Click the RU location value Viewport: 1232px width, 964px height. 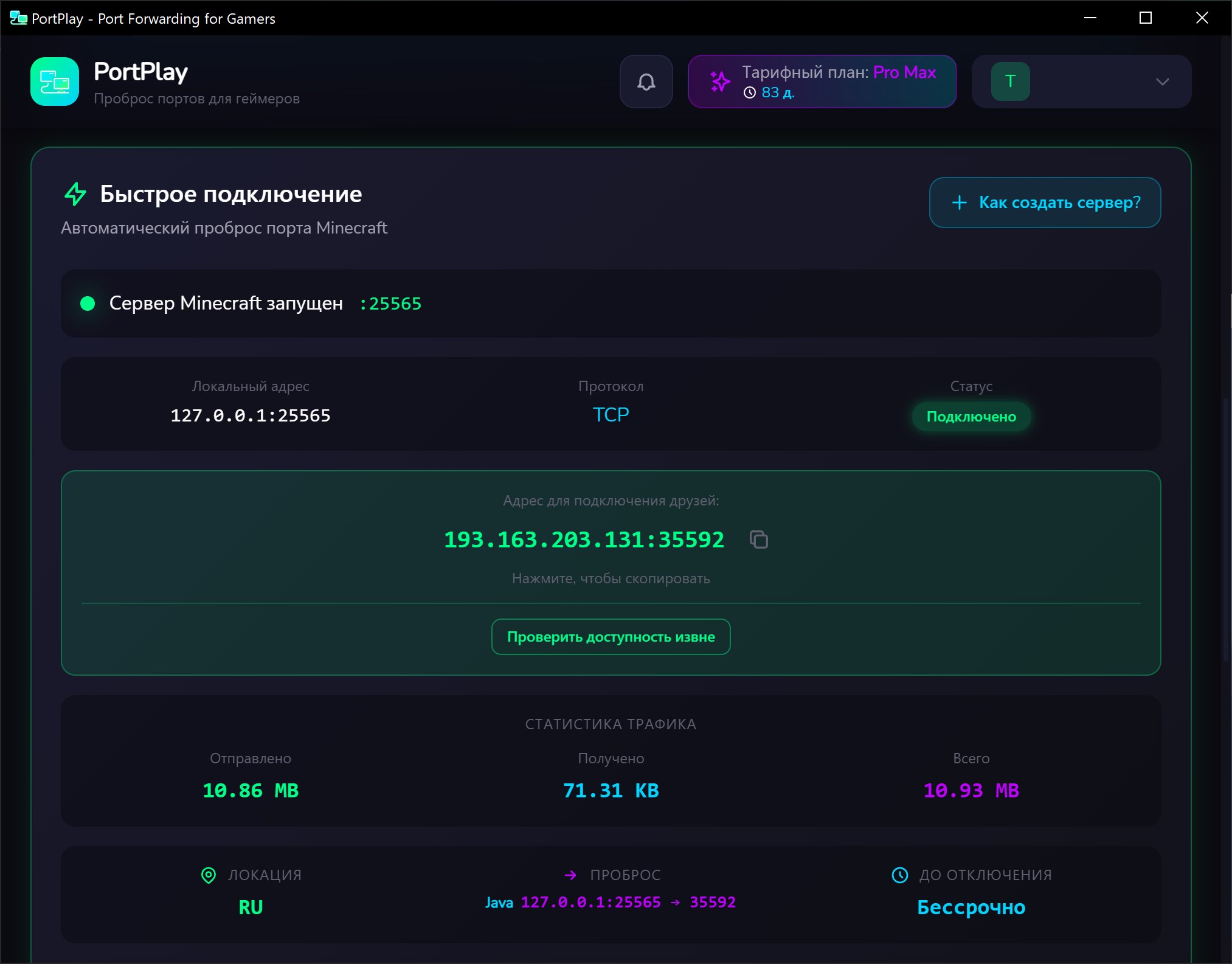(251, 907)
